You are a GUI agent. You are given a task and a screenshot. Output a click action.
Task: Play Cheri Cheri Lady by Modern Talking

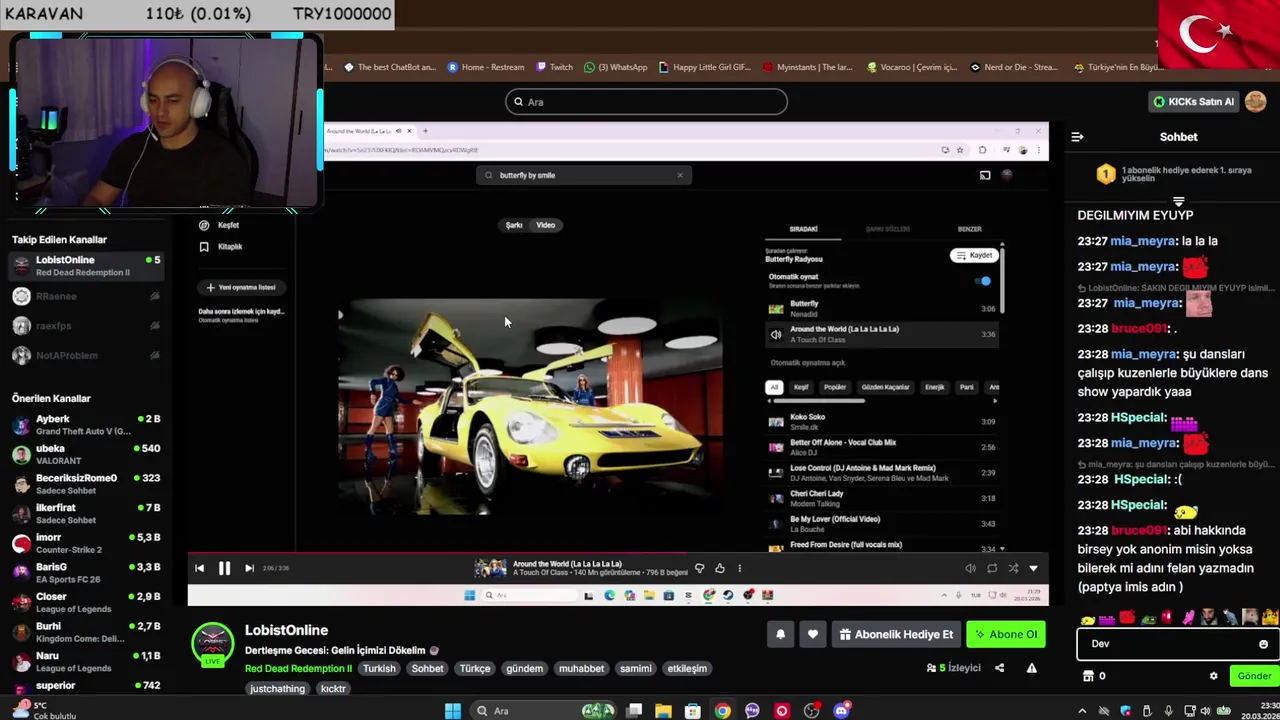883,498
